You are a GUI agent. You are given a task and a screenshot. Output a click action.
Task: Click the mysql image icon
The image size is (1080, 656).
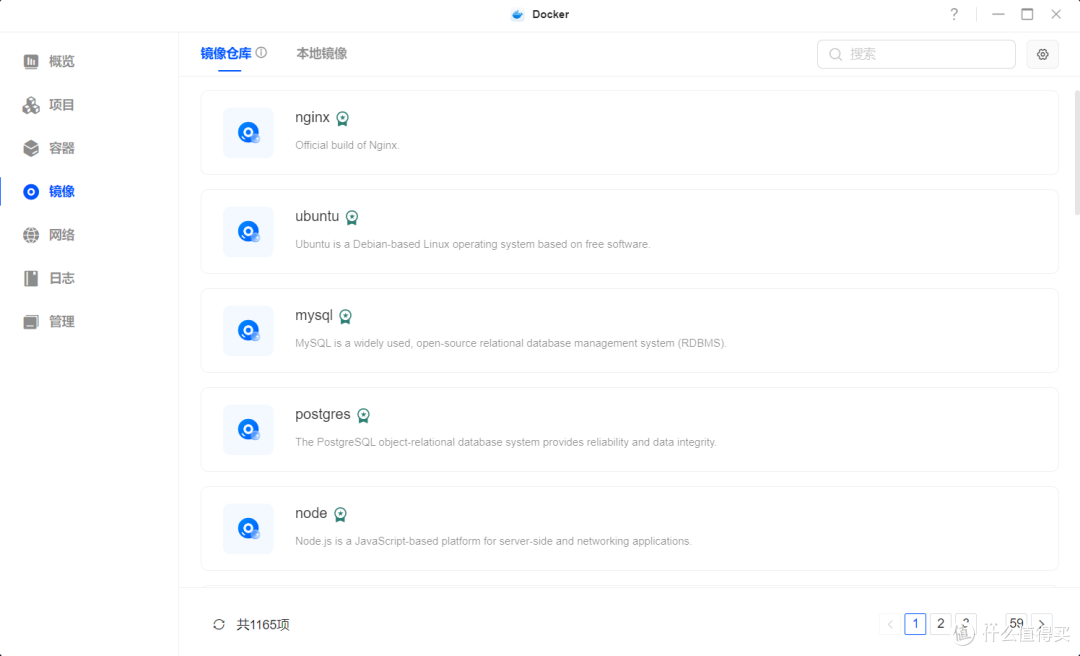(248, 331)
